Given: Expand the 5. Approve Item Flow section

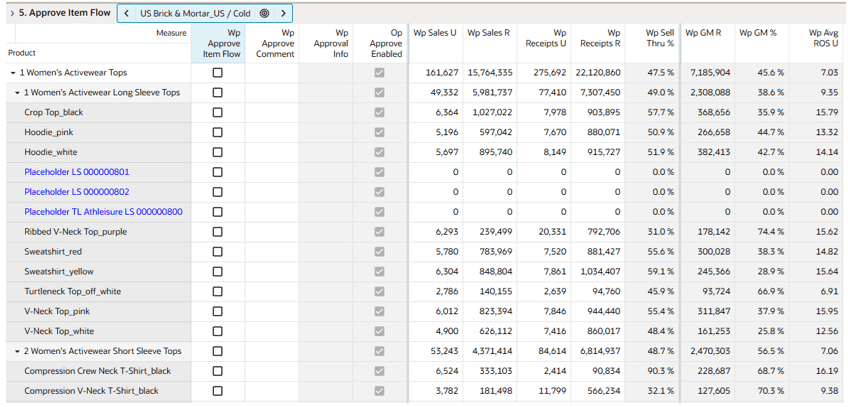Looking at the screenshot, I should click(12, 13).
